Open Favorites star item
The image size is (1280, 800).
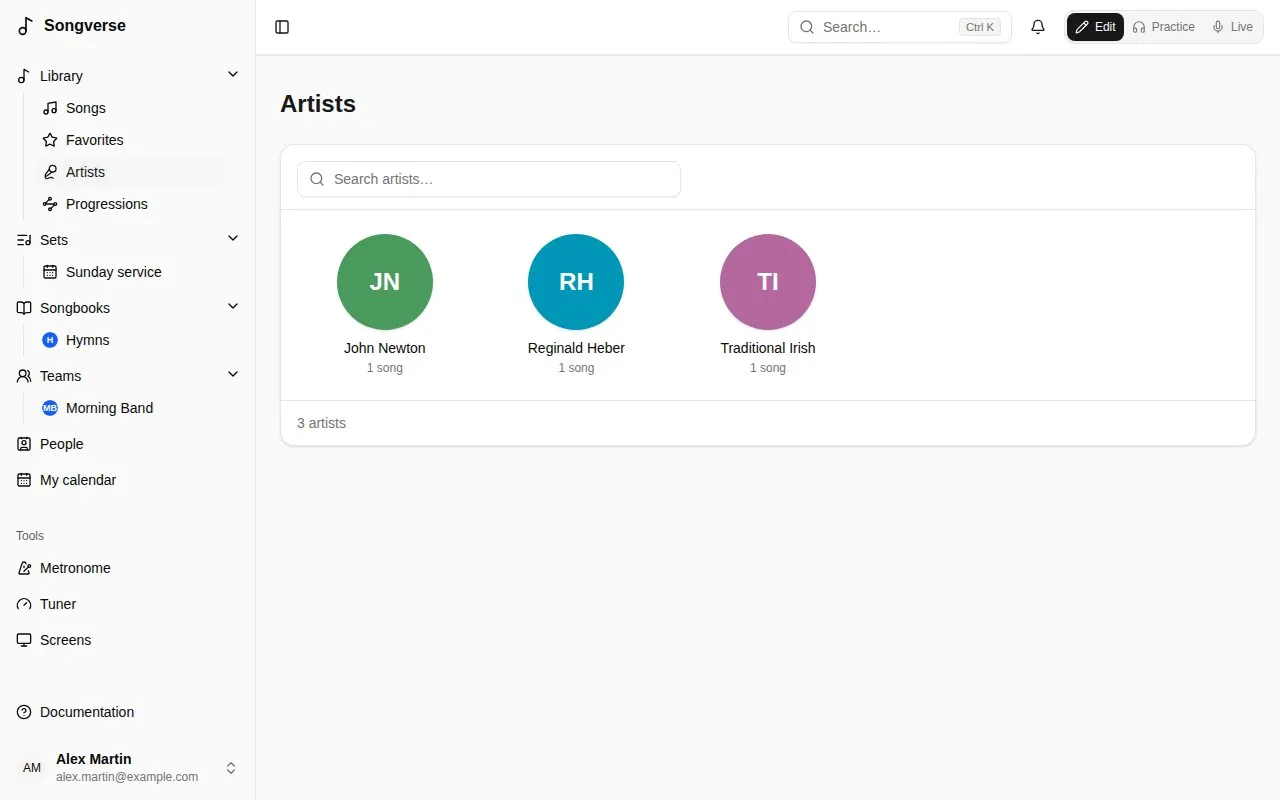click(128, 140)
